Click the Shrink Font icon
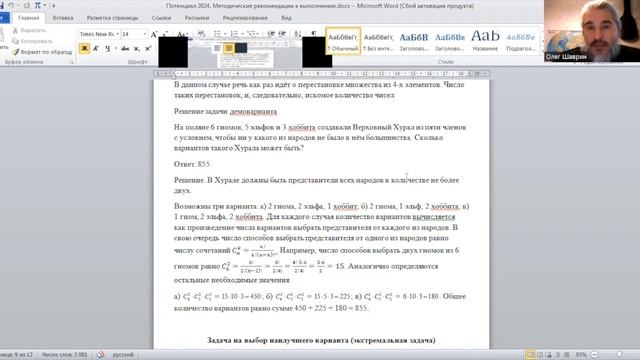Image resolution: width=640 pixels, height=360 pixels. (x=165, y=34)
